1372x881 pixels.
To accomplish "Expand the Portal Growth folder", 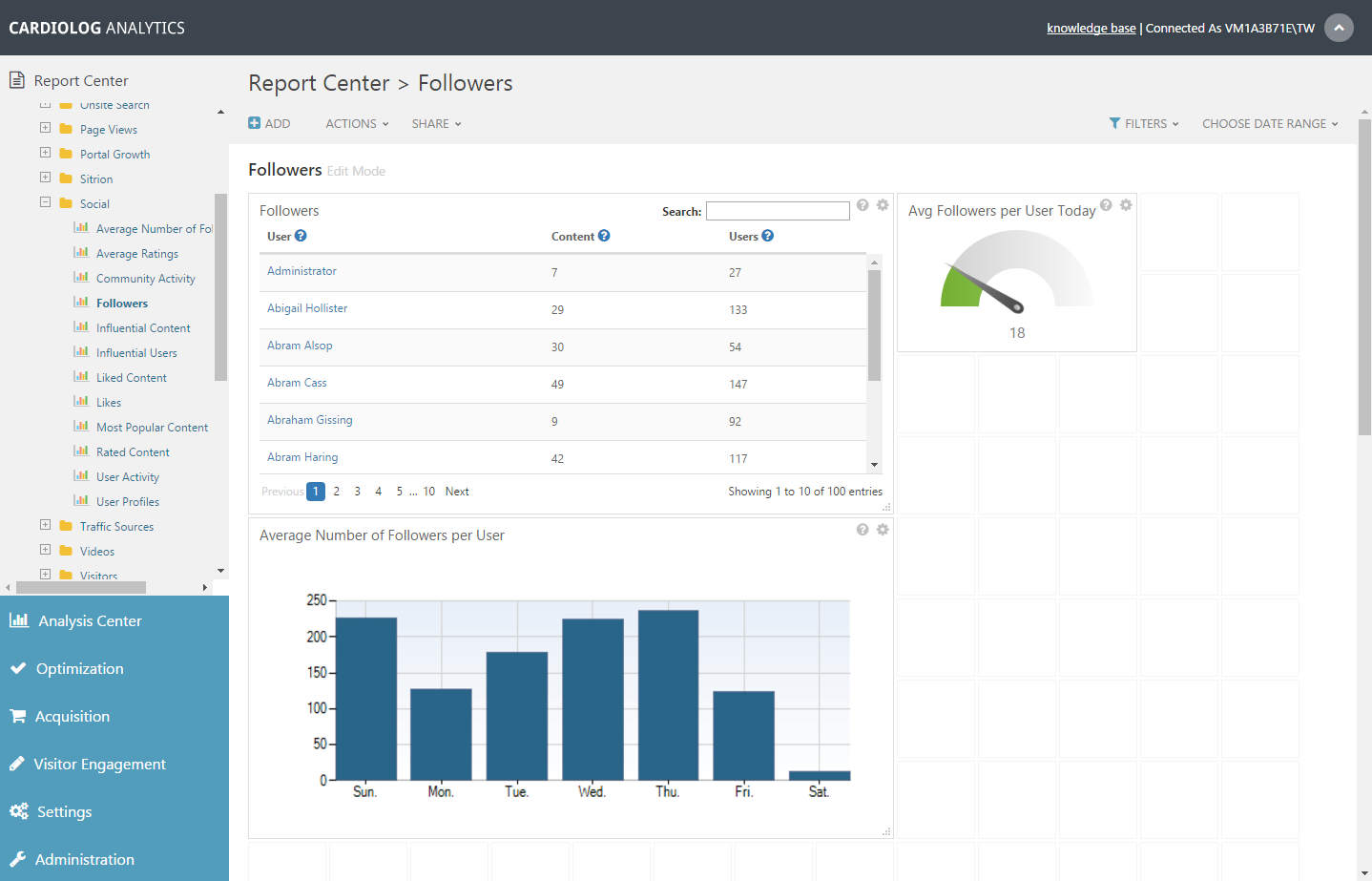I will (45, 153).
